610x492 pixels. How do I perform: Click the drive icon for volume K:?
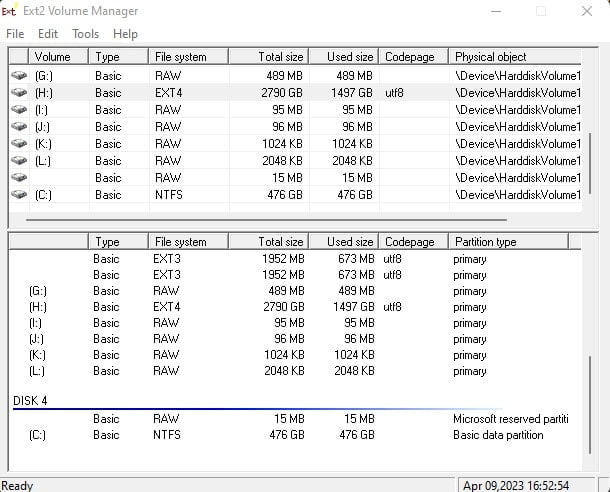tap(19, 144)
